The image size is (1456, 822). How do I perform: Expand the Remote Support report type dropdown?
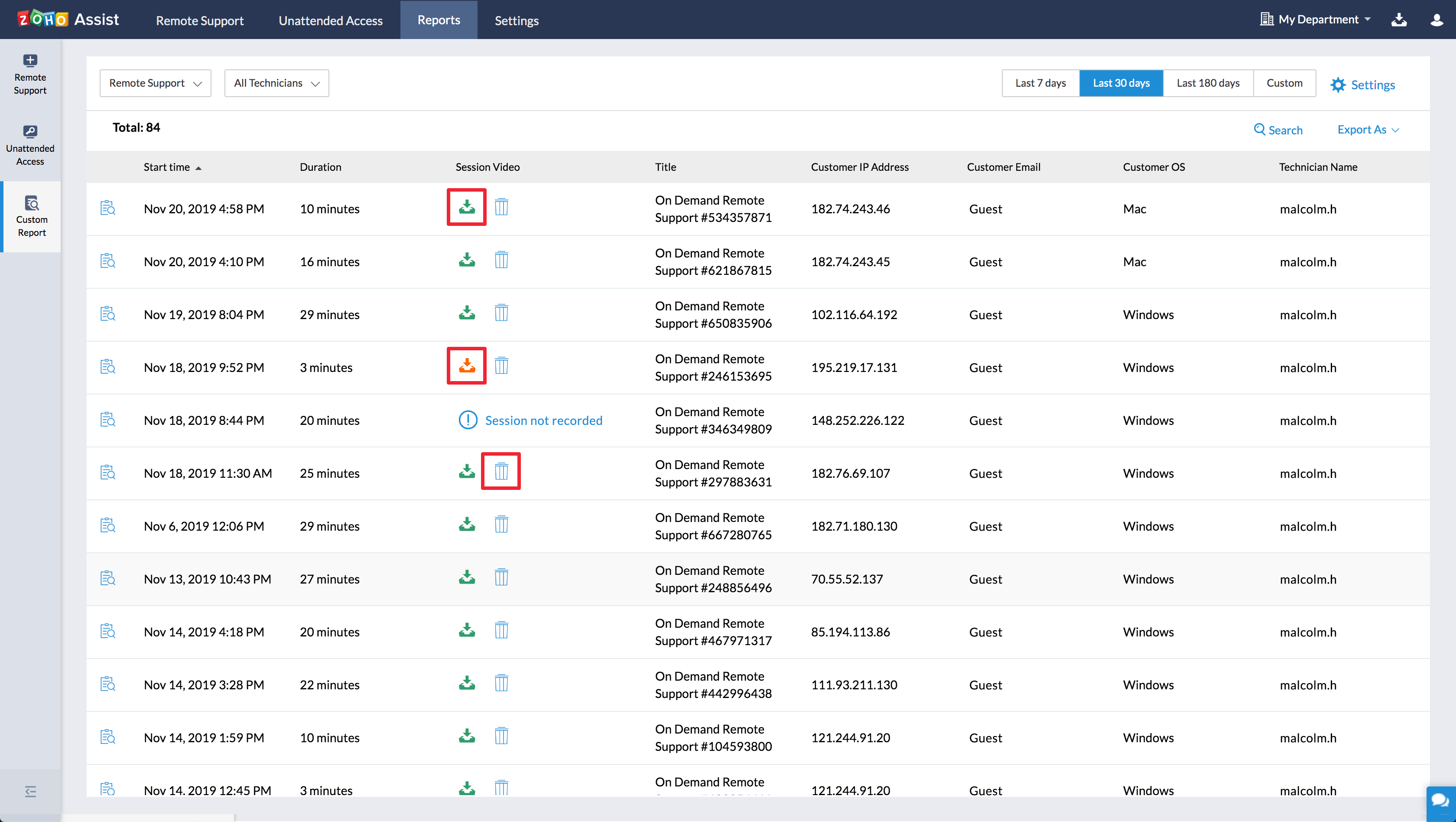tap(156, 83)
